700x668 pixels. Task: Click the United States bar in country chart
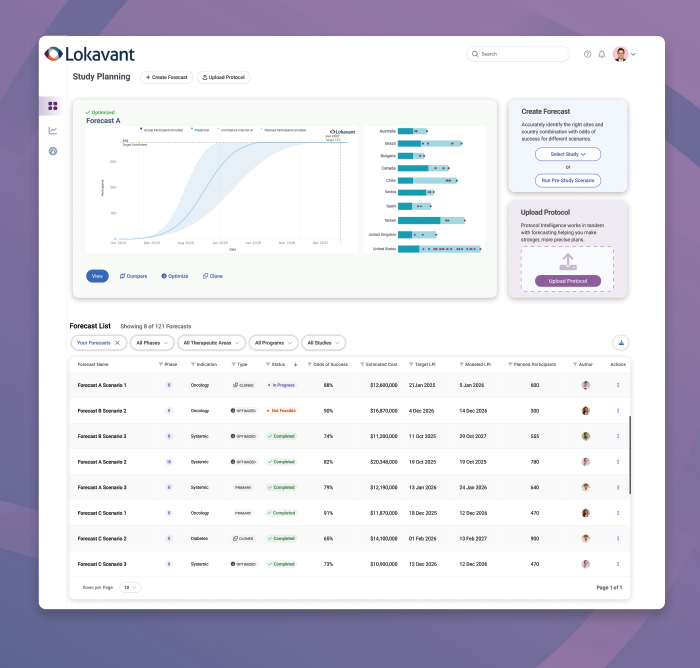click(439, 249)
